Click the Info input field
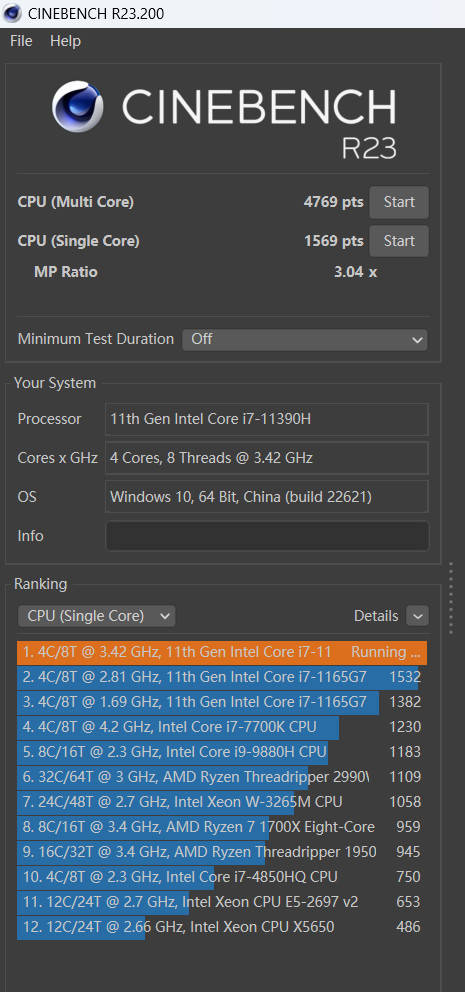Screen dimensions: 465x992 (267, 536)
